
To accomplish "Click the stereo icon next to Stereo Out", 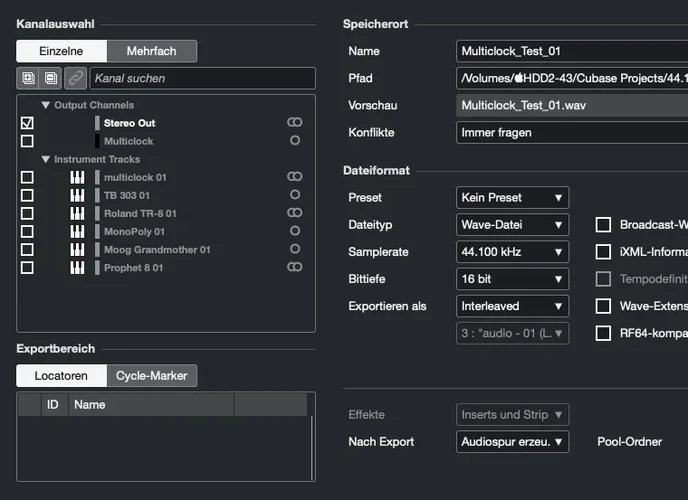I will point(294,122).
